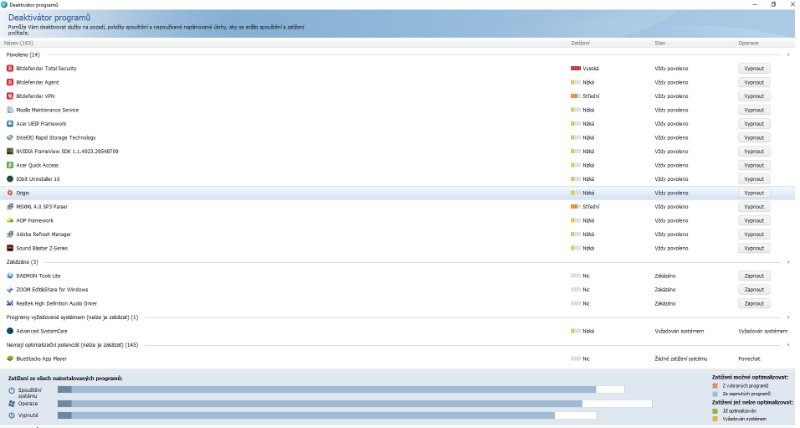Screen dimensions: 800x428
Task: Click the IObit Uninstaller 10 icon
Action: [10, 179]
